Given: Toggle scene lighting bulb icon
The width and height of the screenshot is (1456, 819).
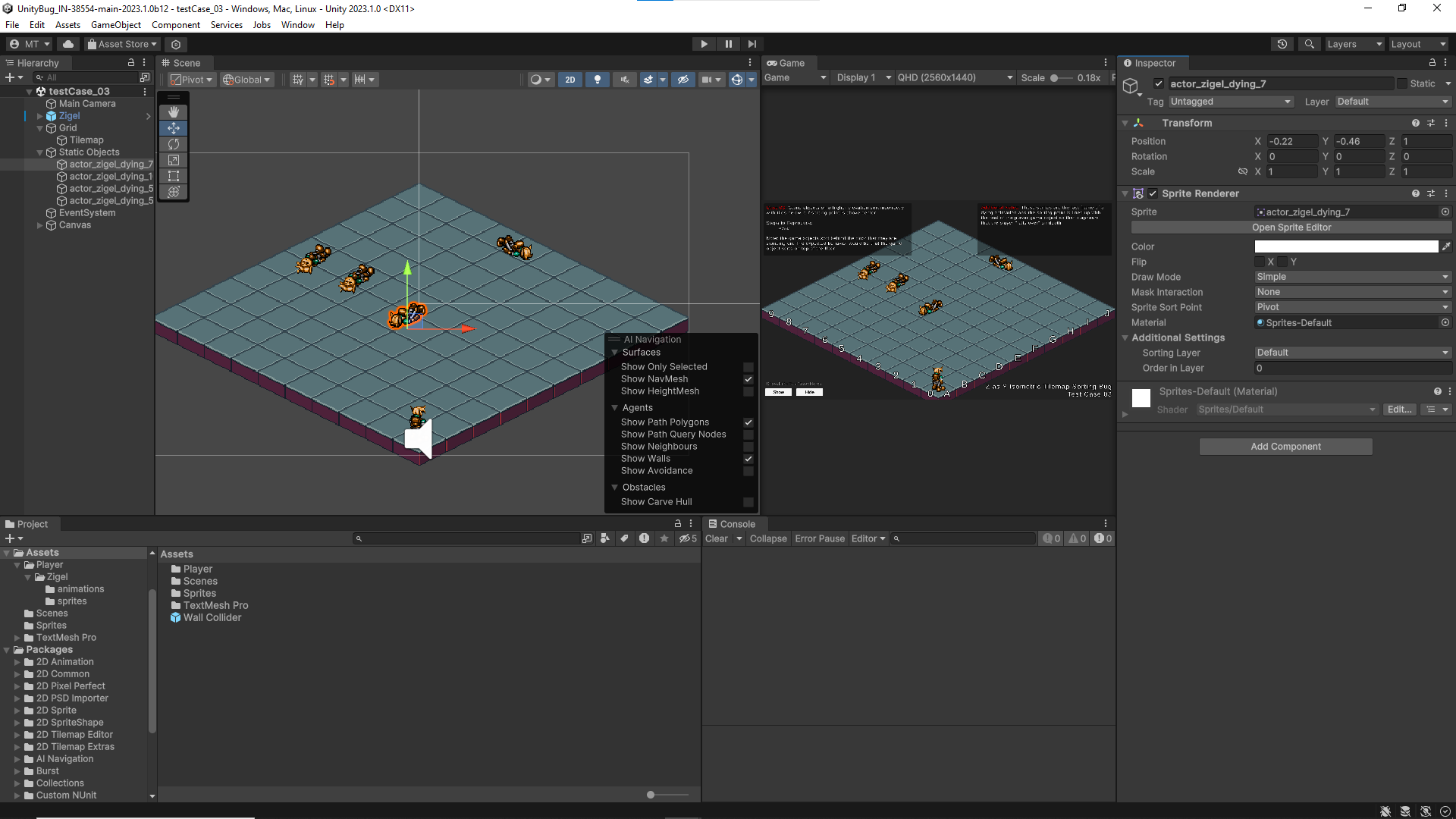Looking at the screenshot, I should 598,80.
